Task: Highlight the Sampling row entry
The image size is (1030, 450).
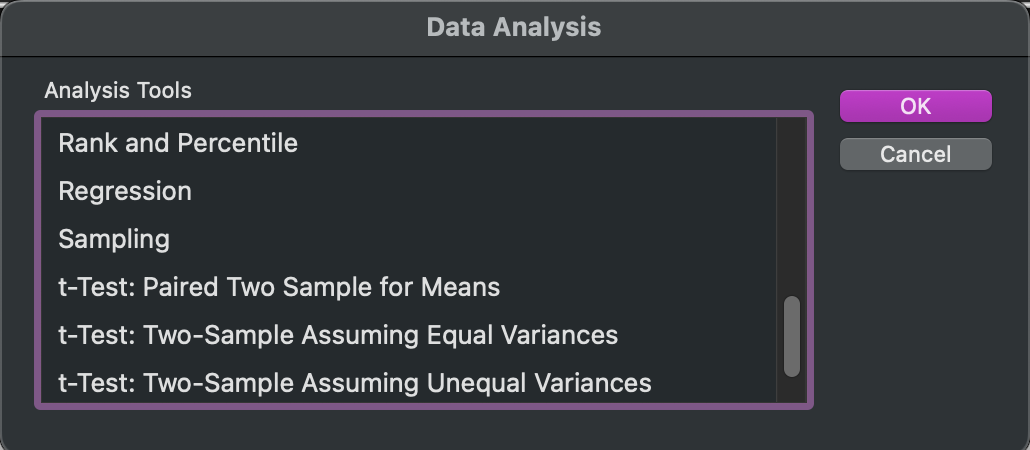Action: 409,239
